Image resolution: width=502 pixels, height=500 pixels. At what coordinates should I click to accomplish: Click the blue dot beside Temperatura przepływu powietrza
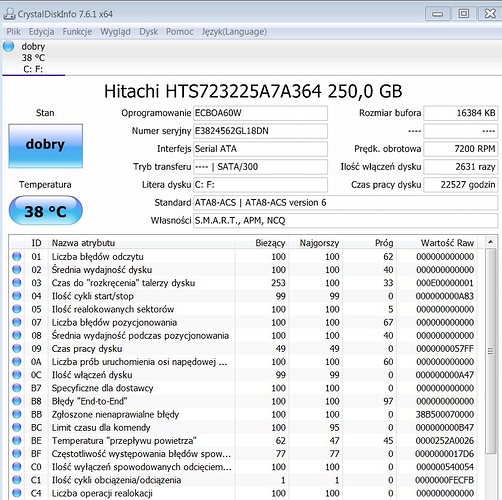click(x=17, y=440)
